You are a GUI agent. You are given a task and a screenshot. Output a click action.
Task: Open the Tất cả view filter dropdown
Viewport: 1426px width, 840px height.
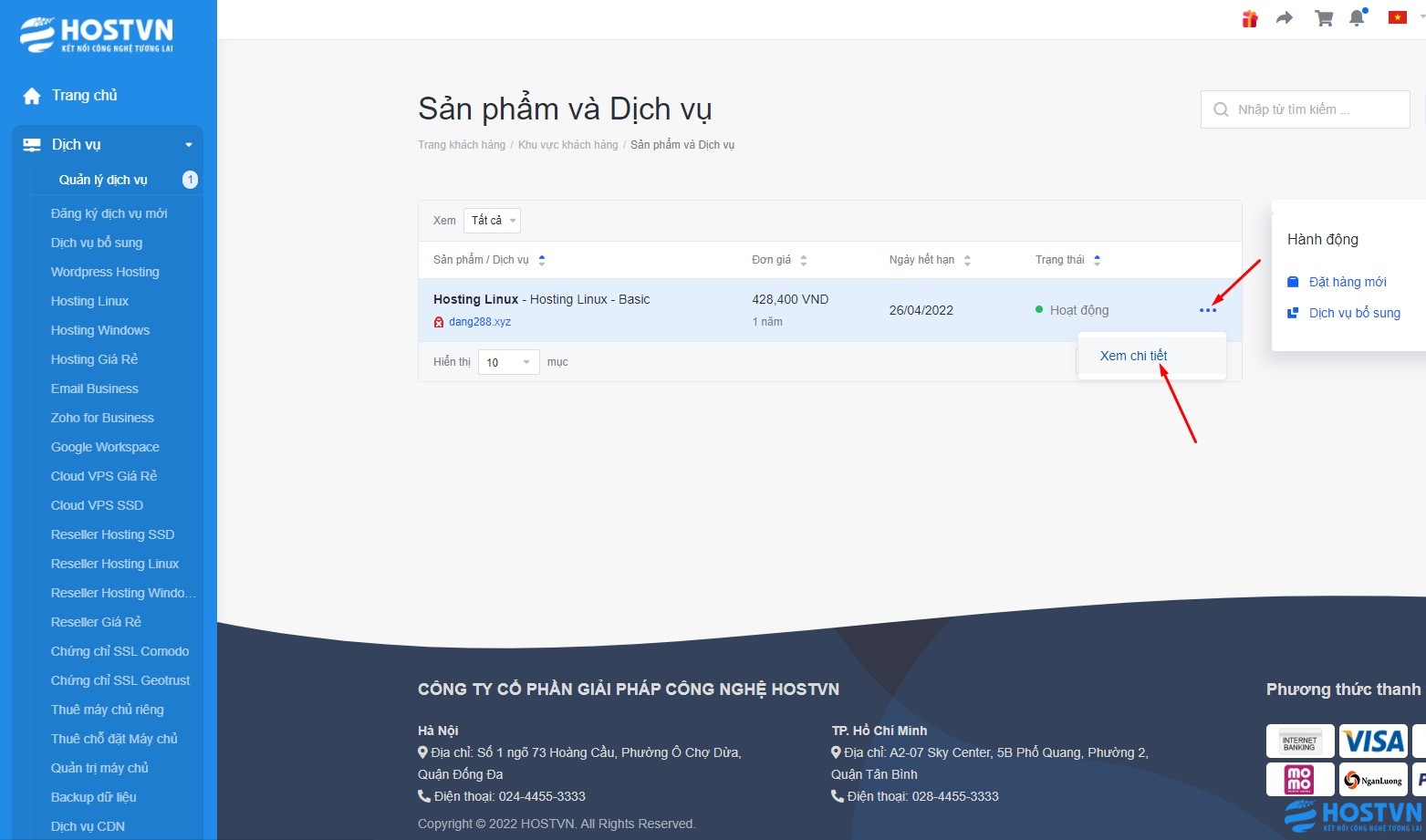point(492,221)
